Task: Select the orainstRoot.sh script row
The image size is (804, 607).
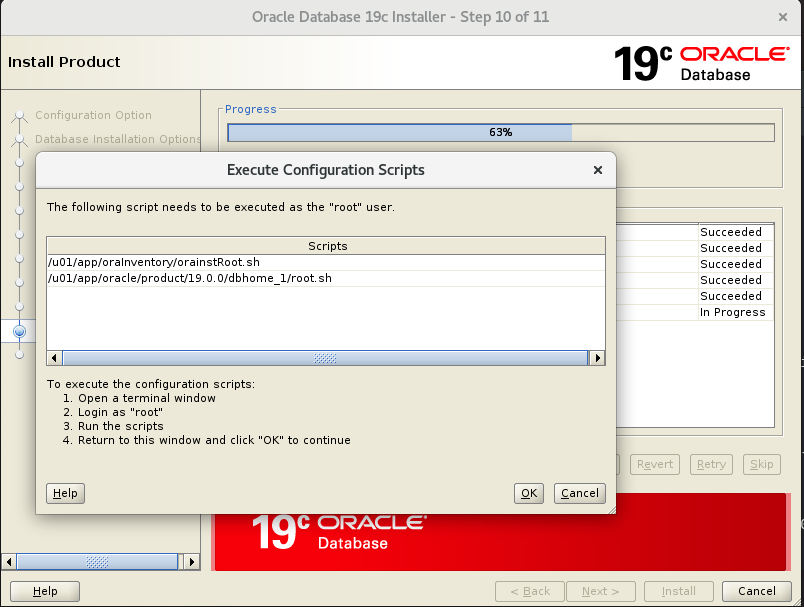Action: pos(326,262)
